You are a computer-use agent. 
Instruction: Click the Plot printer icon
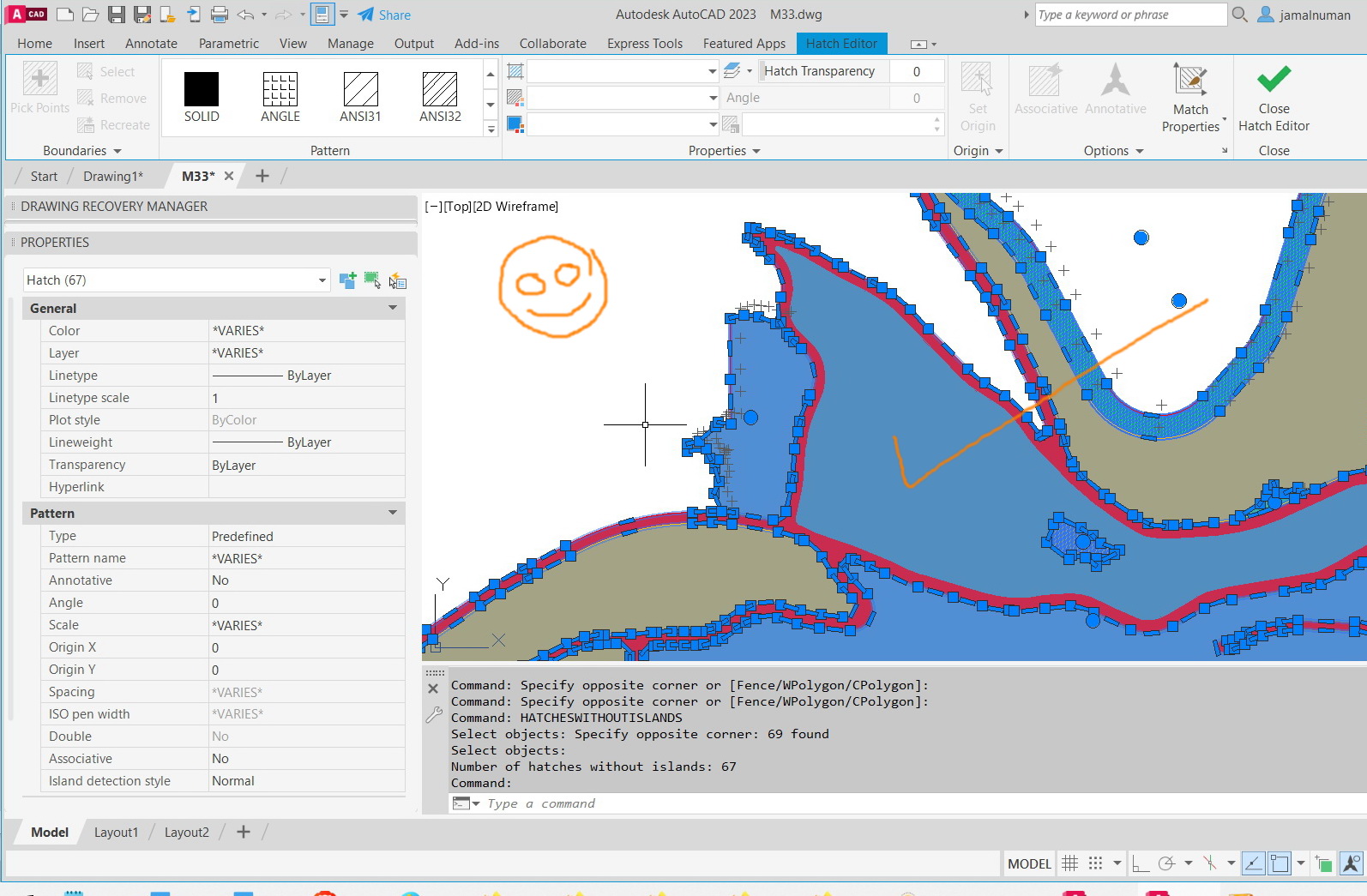(220, 15)
